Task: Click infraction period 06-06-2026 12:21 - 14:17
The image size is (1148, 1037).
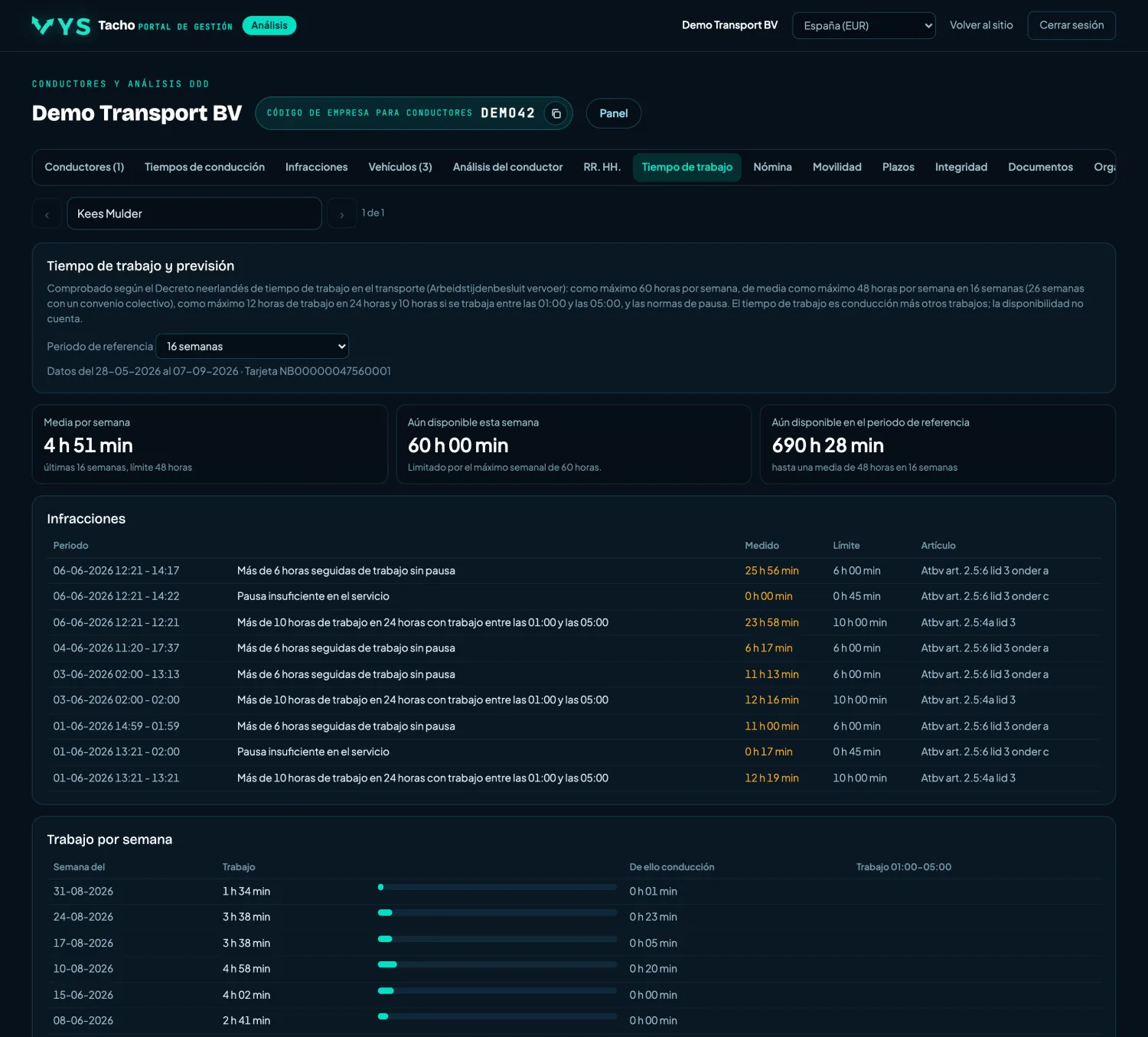Action: coord(116,571)
